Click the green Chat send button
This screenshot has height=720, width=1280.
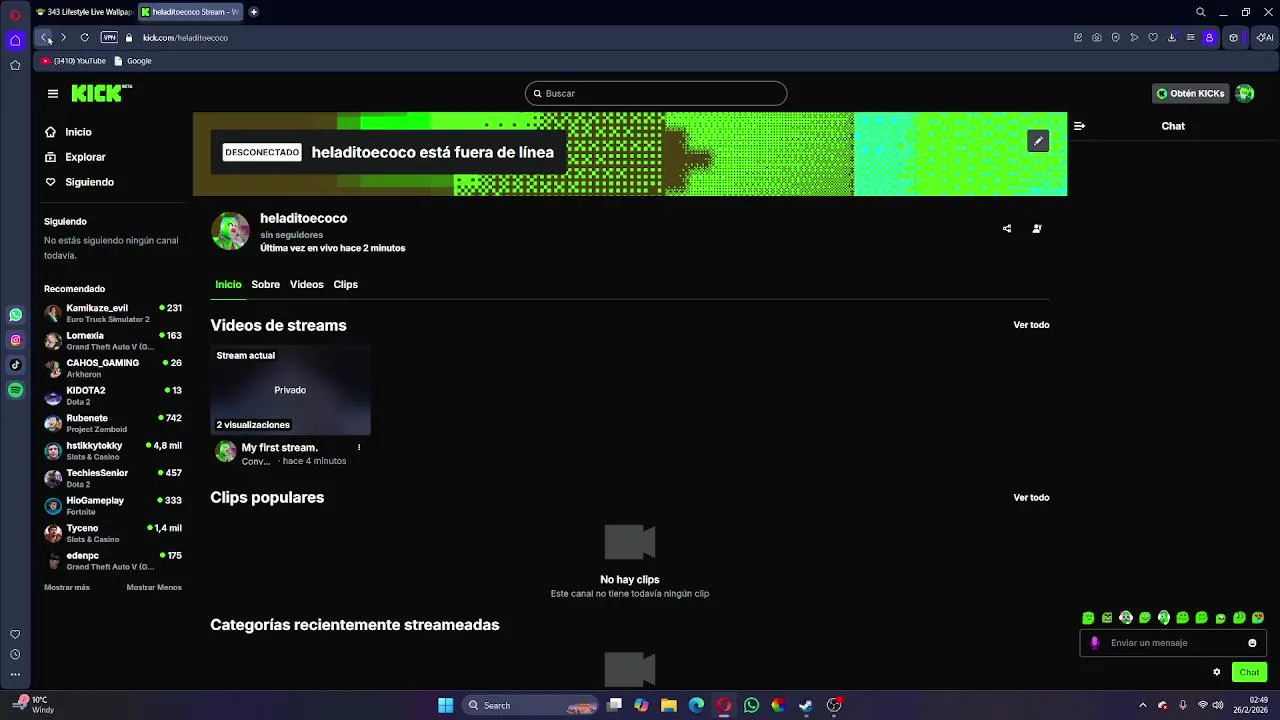click(x=1249, y=672)
